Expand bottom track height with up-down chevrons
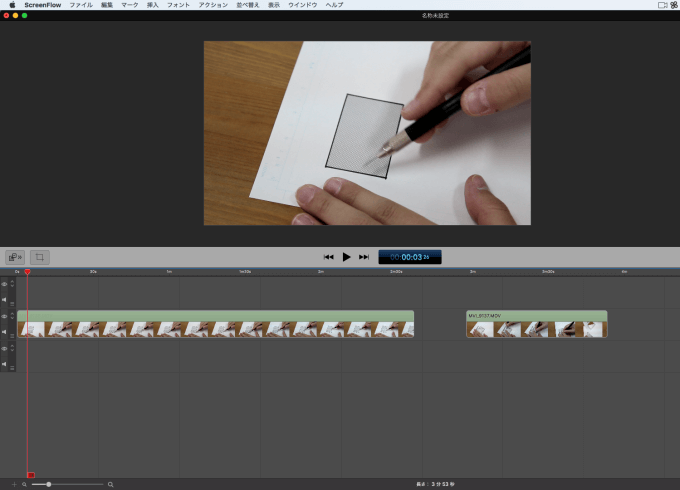680x490 pixels. pyautogui.click(x=12, y=348)
